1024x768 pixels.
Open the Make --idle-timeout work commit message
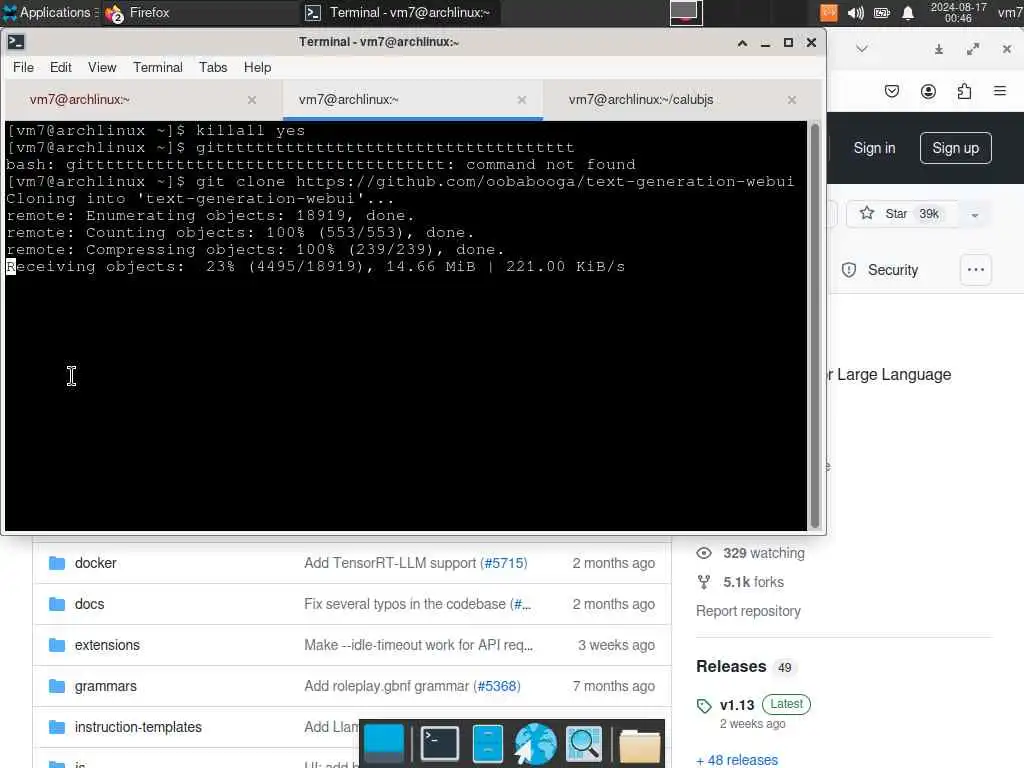(419, 645)
